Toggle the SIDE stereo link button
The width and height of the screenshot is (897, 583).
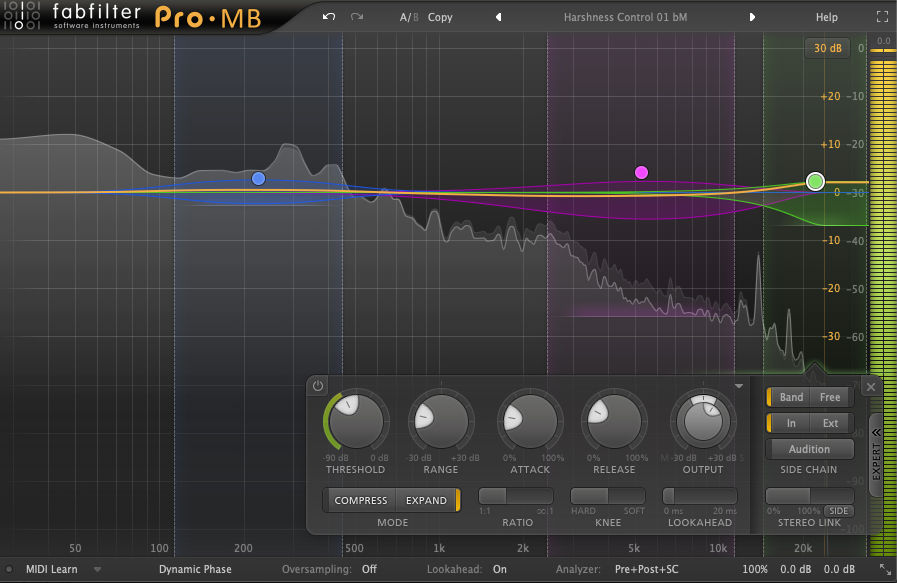coord(839,511)
